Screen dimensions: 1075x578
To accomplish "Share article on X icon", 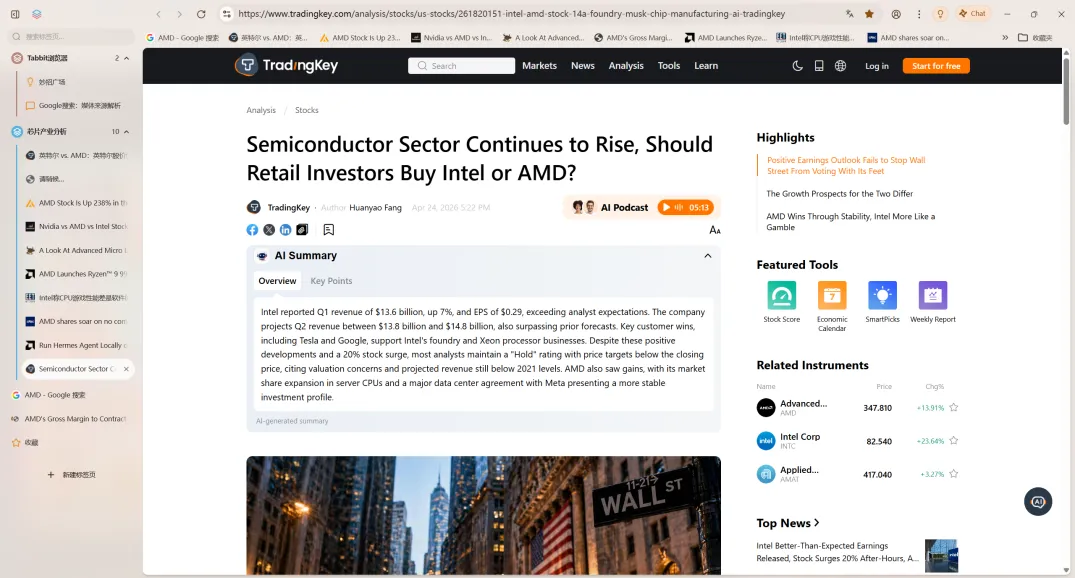I will click(x=269, y=230).
